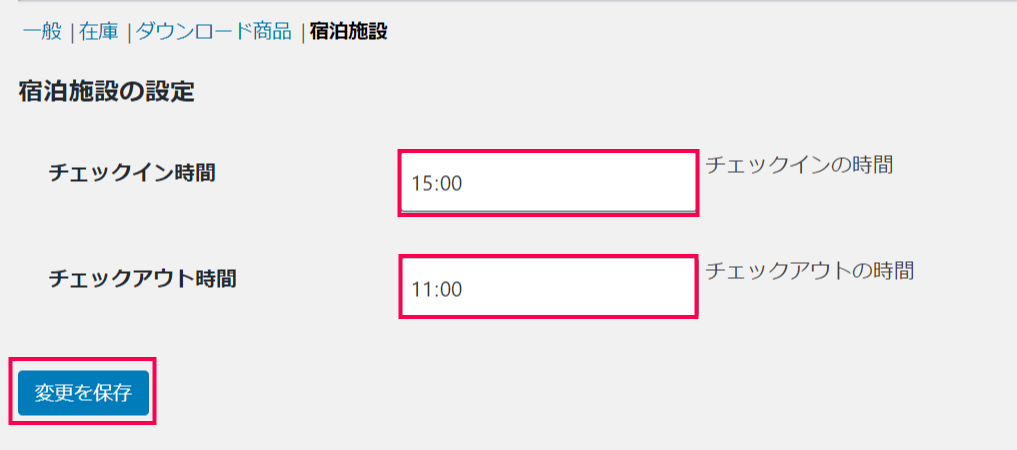
Task: Place cursor on the 15:00 value
Action: [x=437, y=184]
